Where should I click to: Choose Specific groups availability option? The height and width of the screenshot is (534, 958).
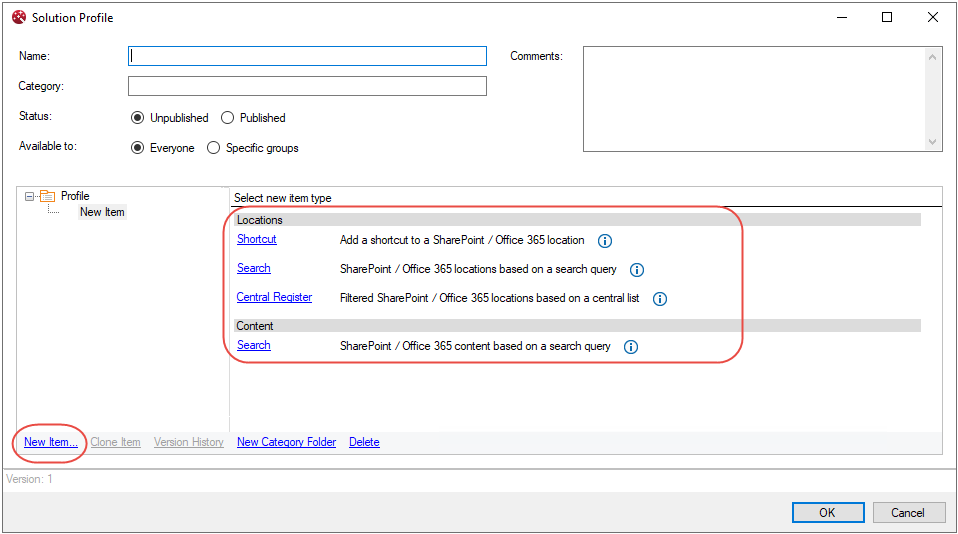pos(214,148)
